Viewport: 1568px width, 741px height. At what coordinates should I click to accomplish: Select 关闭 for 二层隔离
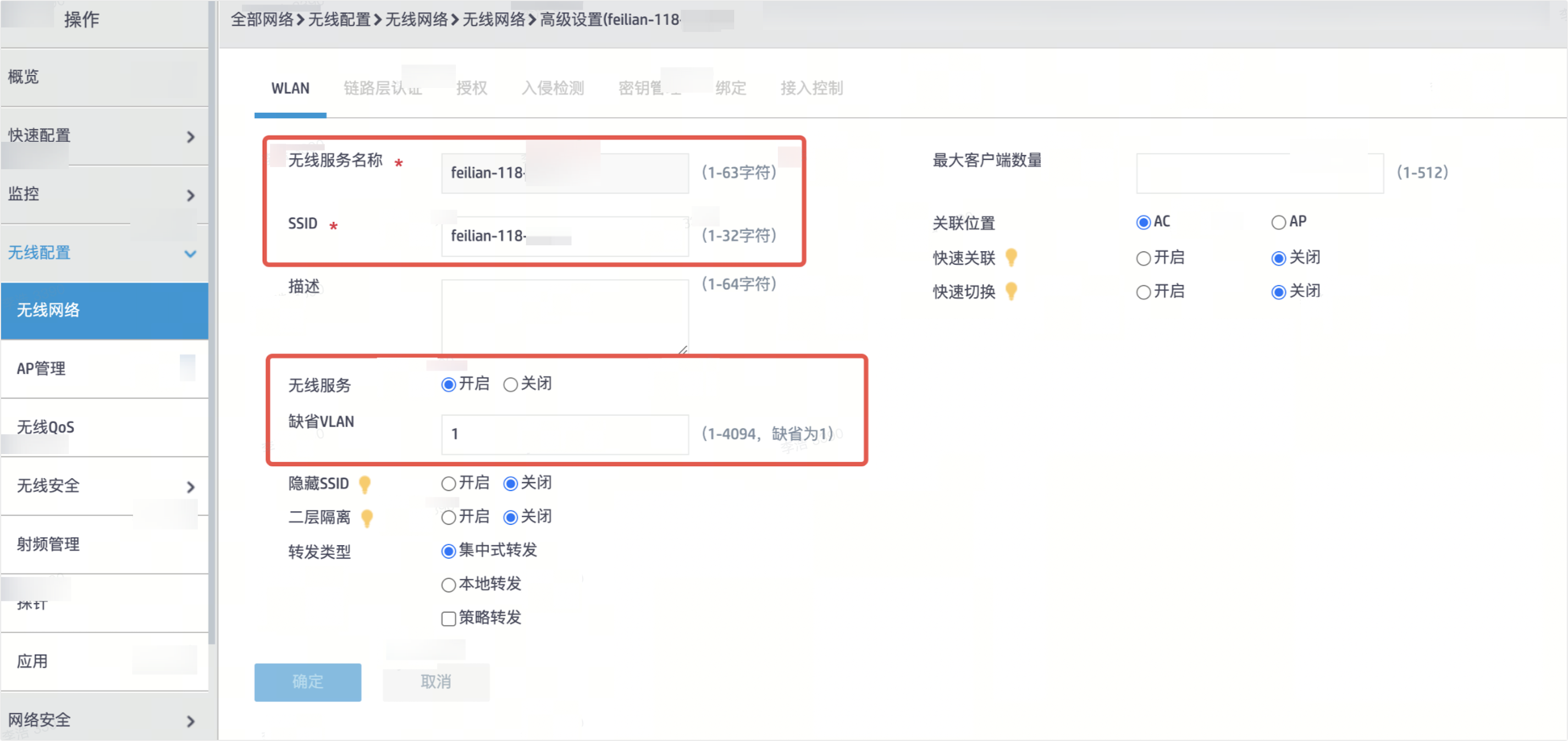click(511, 518)
